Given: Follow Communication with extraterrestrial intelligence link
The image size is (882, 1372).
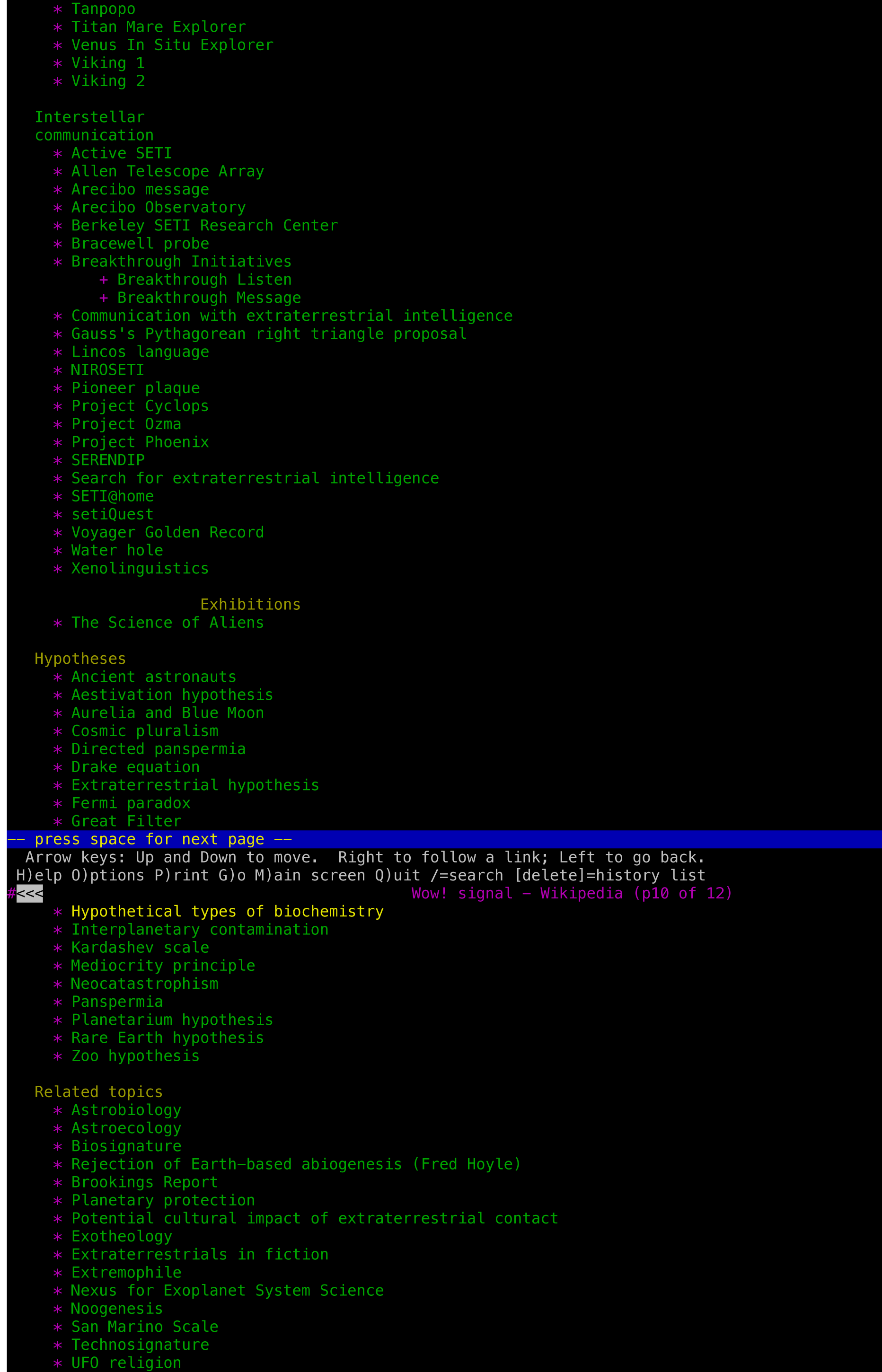Looking at the screenshot, I should click(x=292, y=316).
